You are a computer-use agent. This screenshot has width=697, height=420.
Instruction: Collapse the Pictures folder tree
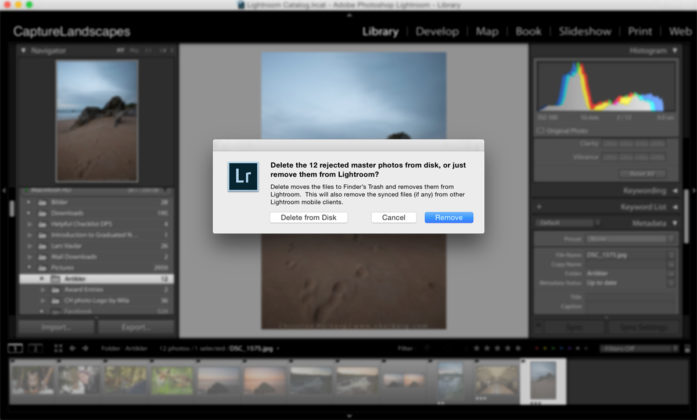pyautogui.click(x=29, y=268)
